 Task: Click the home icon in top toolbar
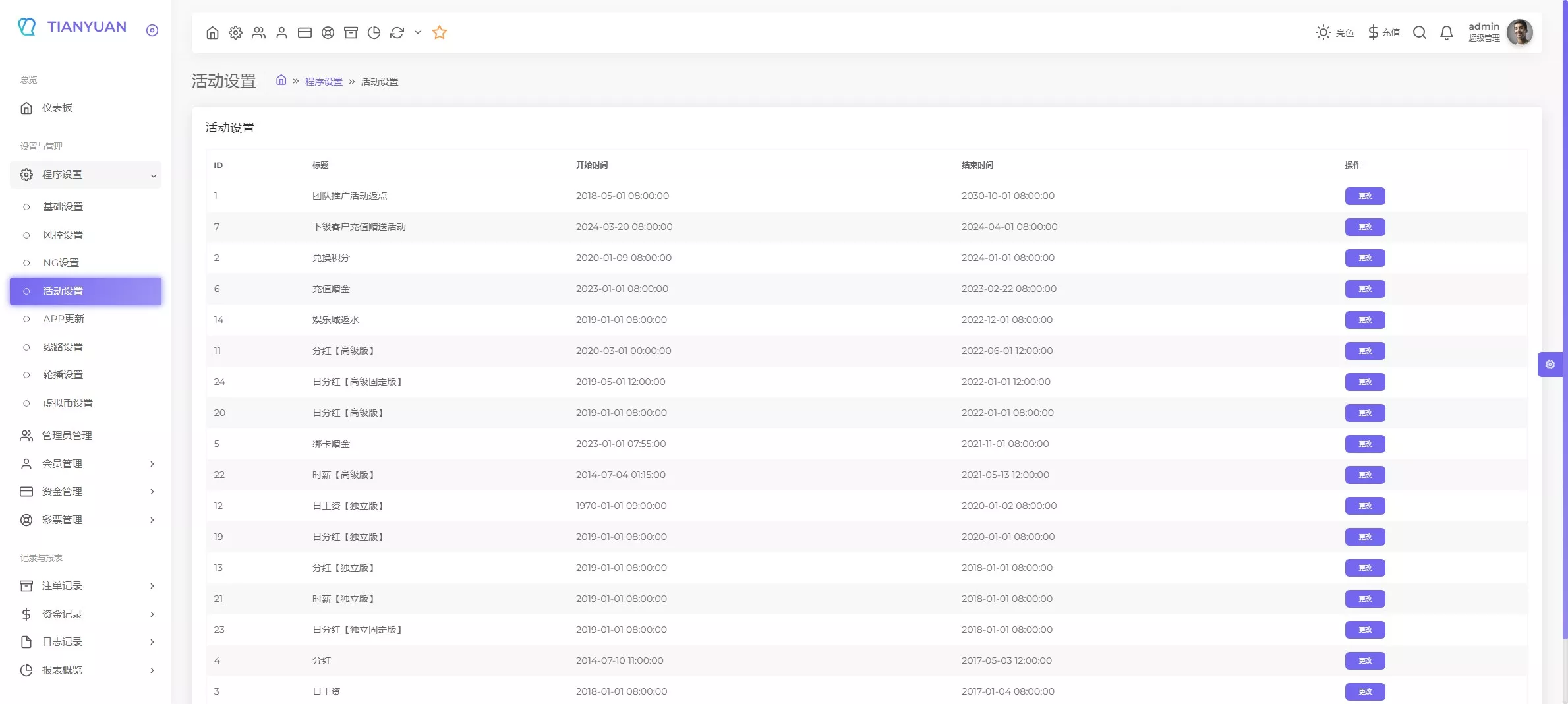(x=212, y=32)
